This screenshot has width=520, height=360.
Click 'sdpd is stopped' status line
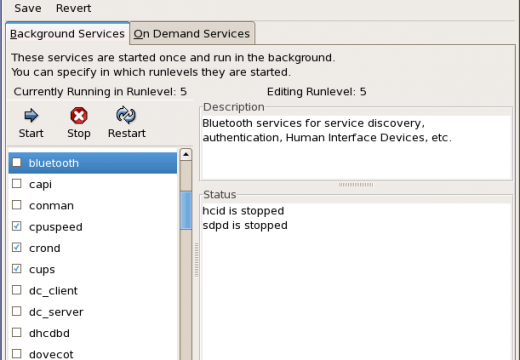(x=245, y=226)
